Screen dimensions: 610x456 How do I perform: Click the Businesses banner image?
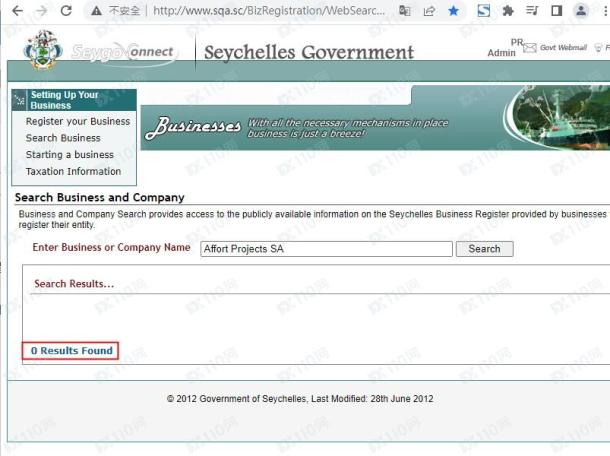375,118
